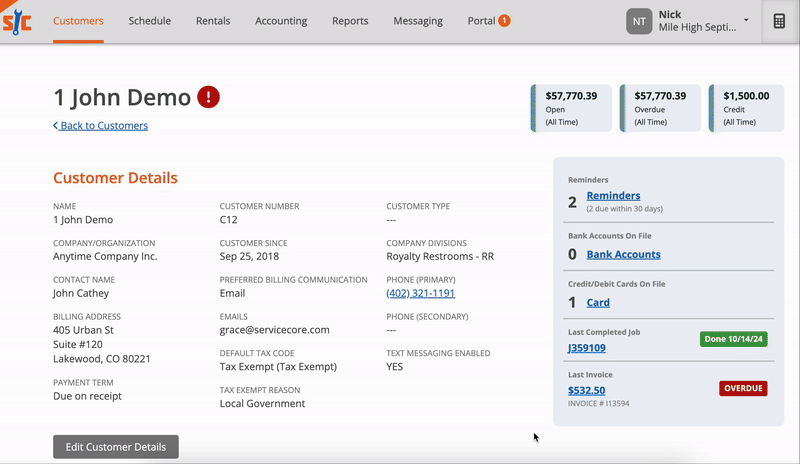Screen dimensions: 800x464
Task: Open the calculator icon in header
Action: tap(779, 21)
